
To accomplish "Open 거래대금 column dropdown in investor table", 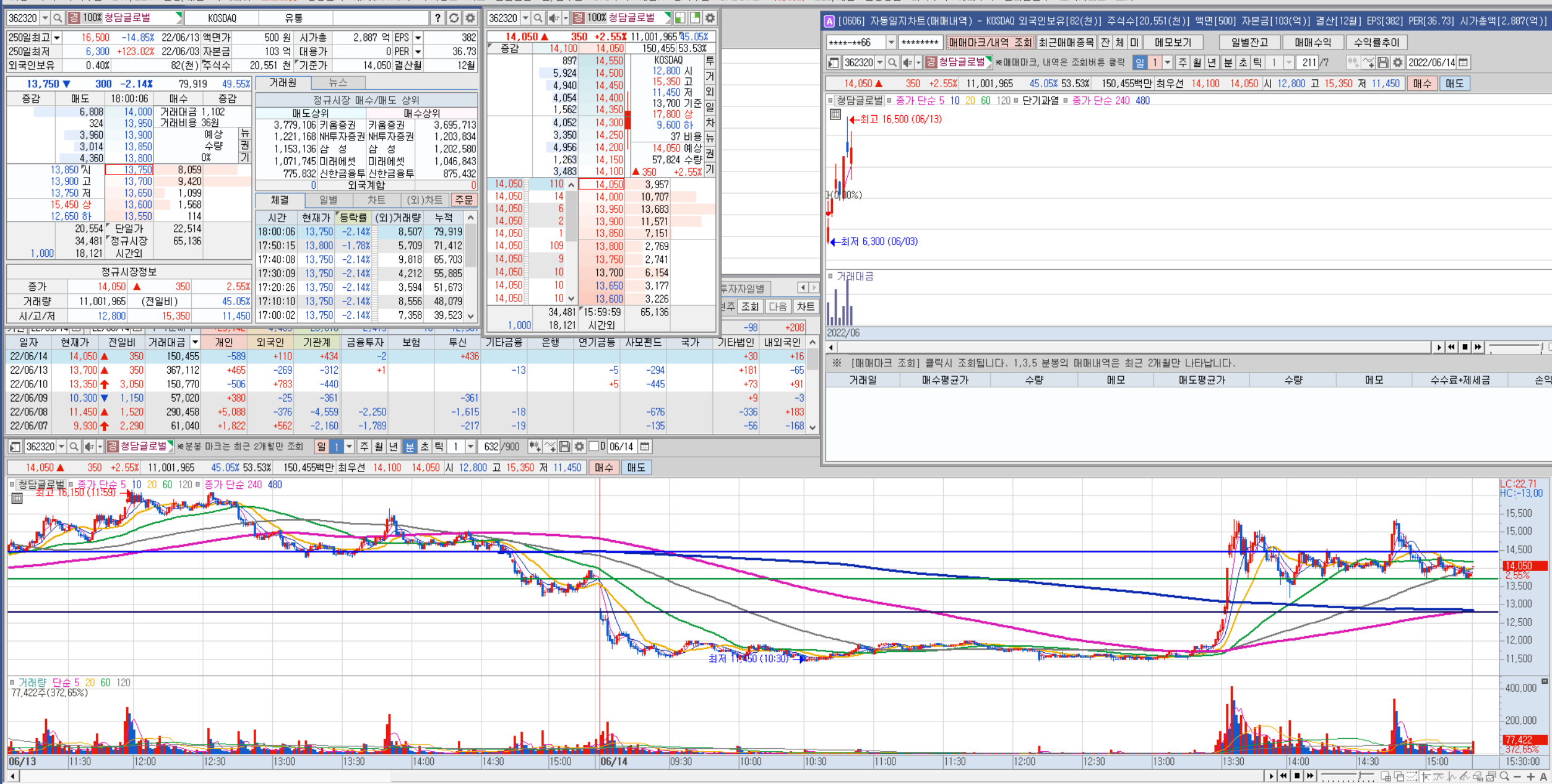I will pos(195,342).
